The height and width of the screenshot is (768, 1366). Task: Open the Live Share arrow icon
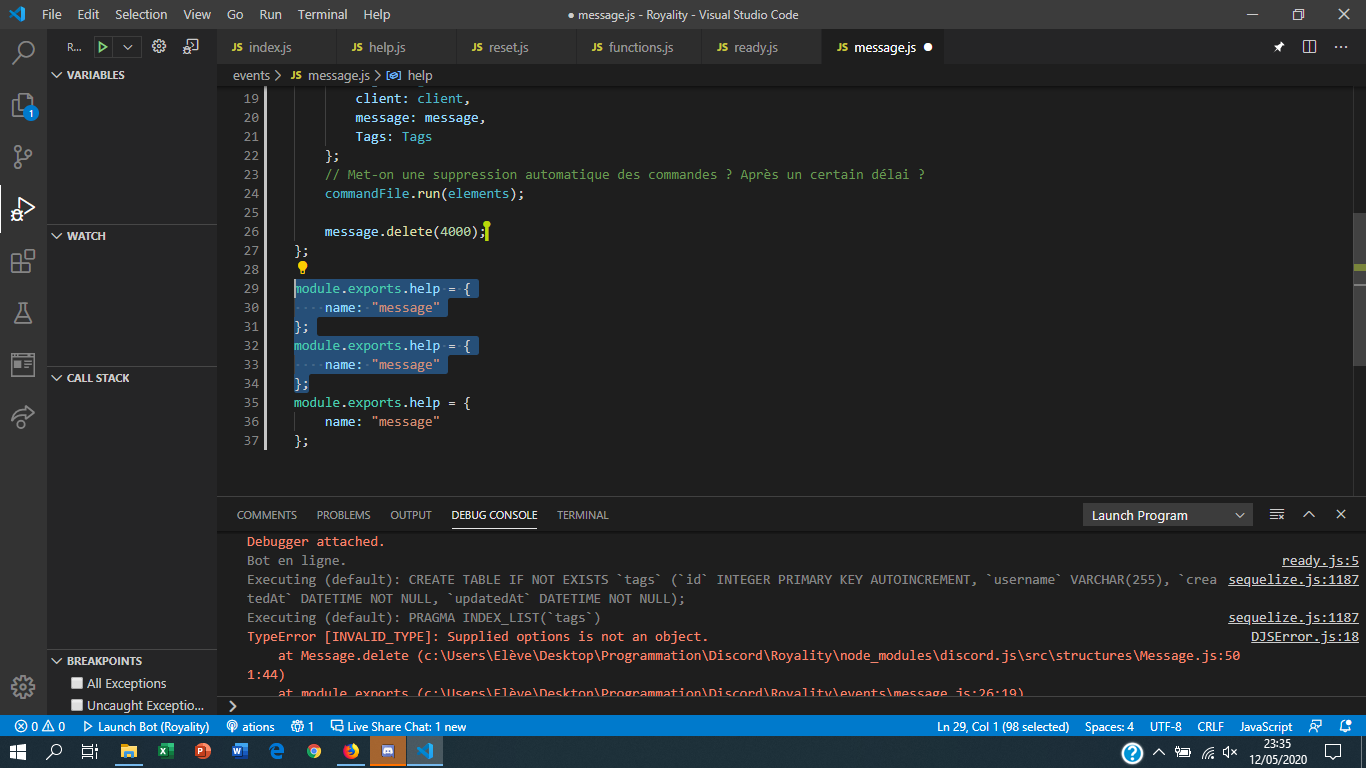point(23,416)
